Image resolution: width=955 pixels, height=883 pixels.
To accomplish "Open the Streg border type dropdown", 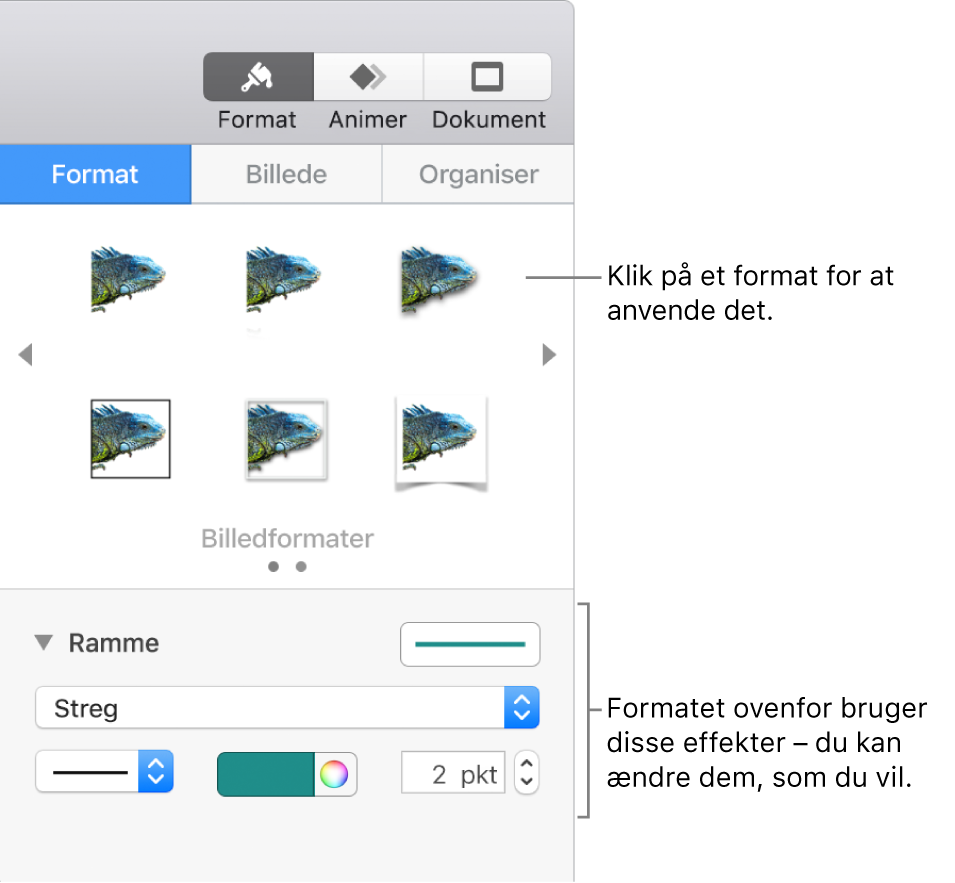I will click(287, 708).
